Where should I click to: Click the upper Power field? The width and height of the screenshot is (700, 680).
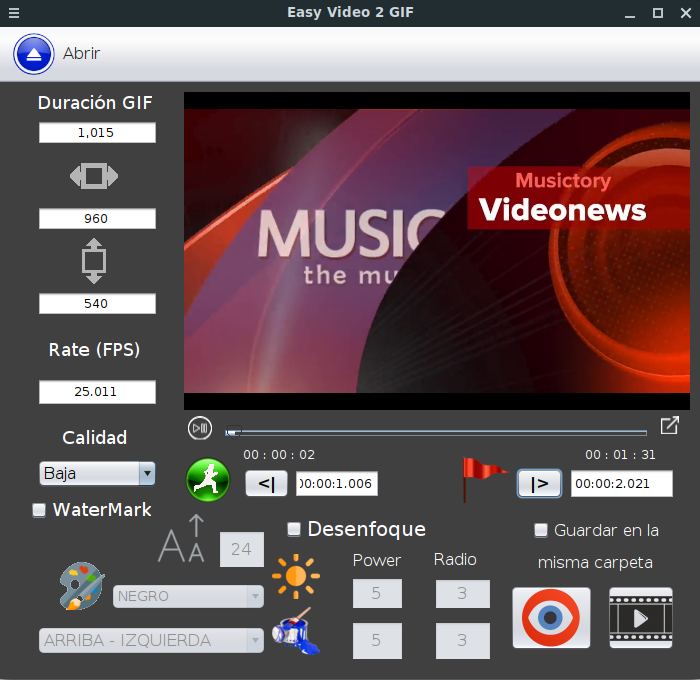coord(377,593)
